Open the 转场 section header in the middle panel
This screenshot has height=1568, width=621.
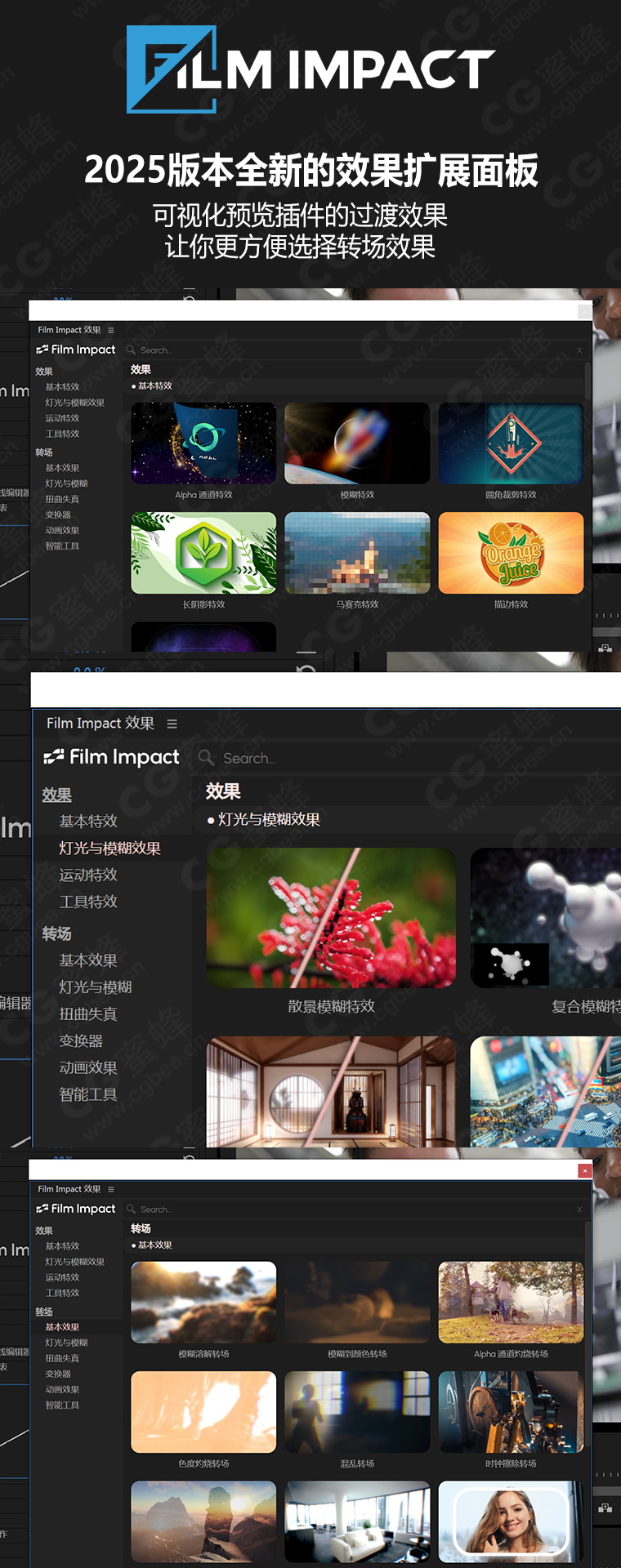click(57, 933)
